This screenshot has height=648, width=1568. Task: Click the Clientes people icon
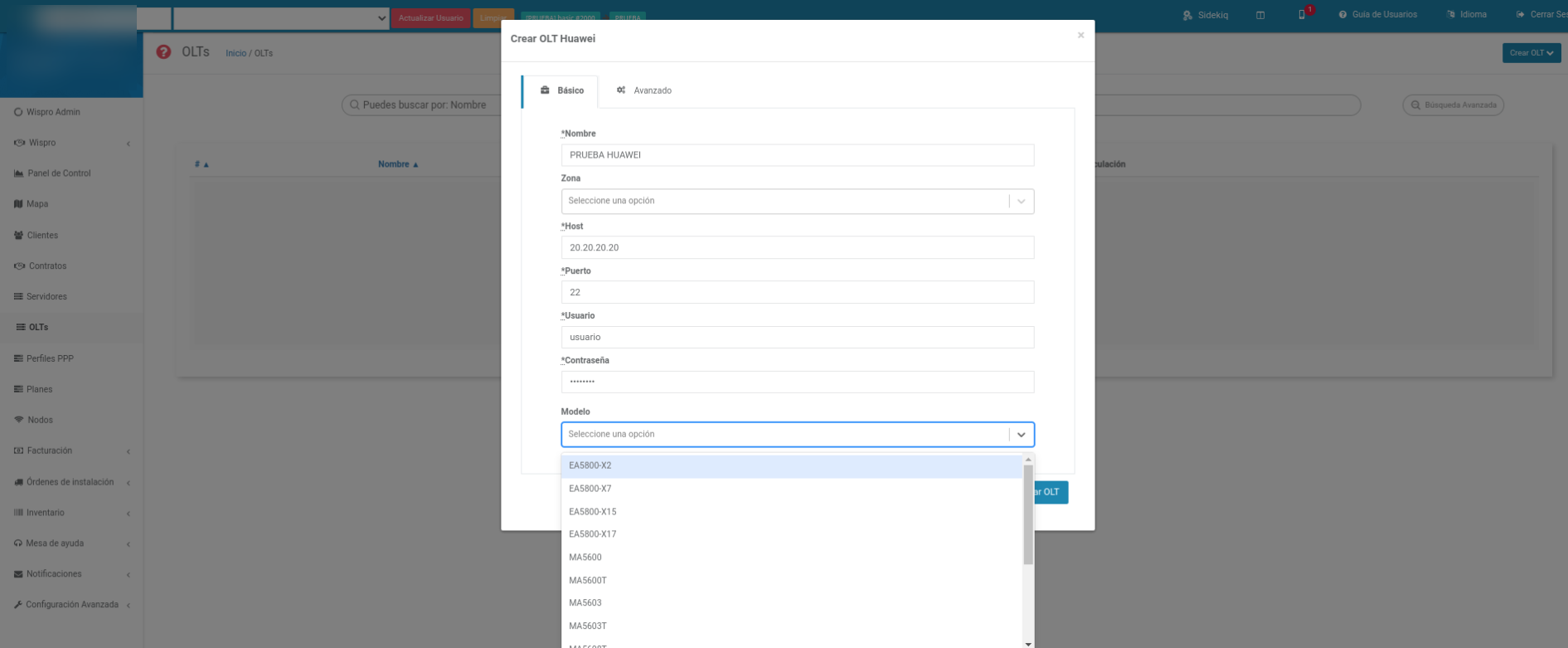coord(18,236)
